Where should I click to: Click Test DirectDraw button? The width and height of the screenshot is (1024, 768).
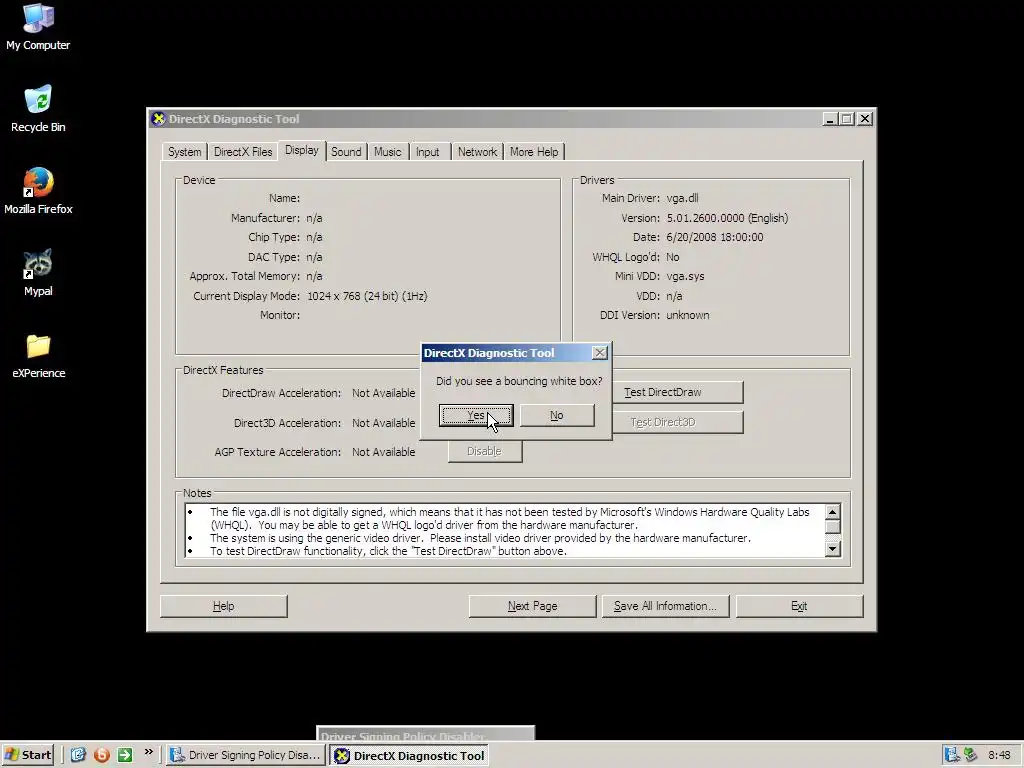click(677, 392)
